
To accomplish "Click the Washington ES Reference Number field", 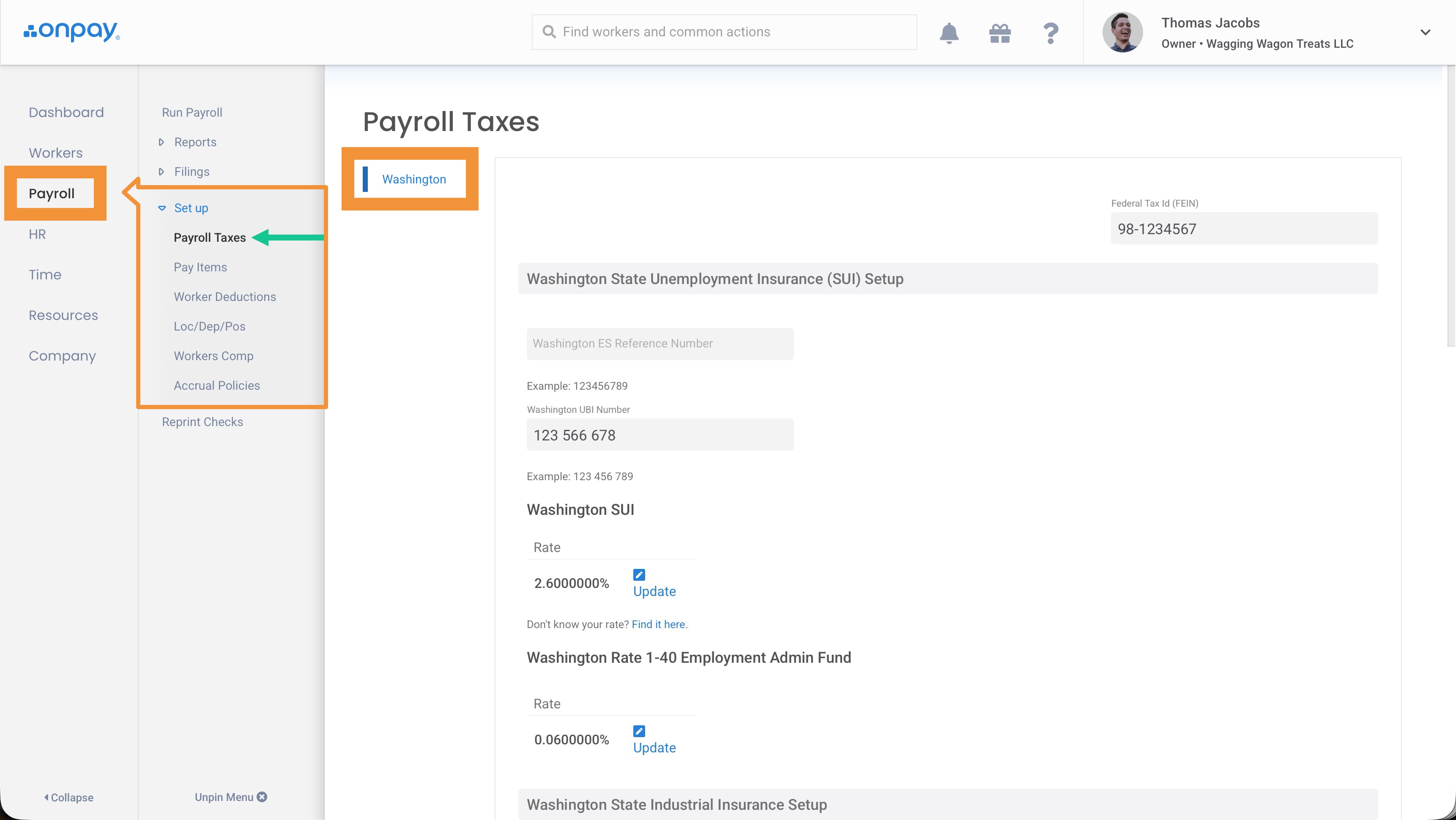I will 660,344.
